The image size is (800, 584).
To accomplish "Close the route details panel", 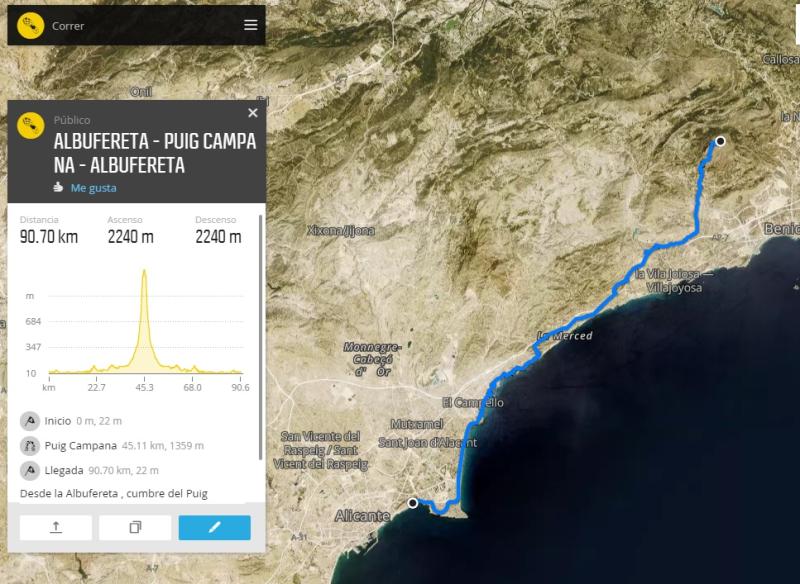I will [252, 113].
